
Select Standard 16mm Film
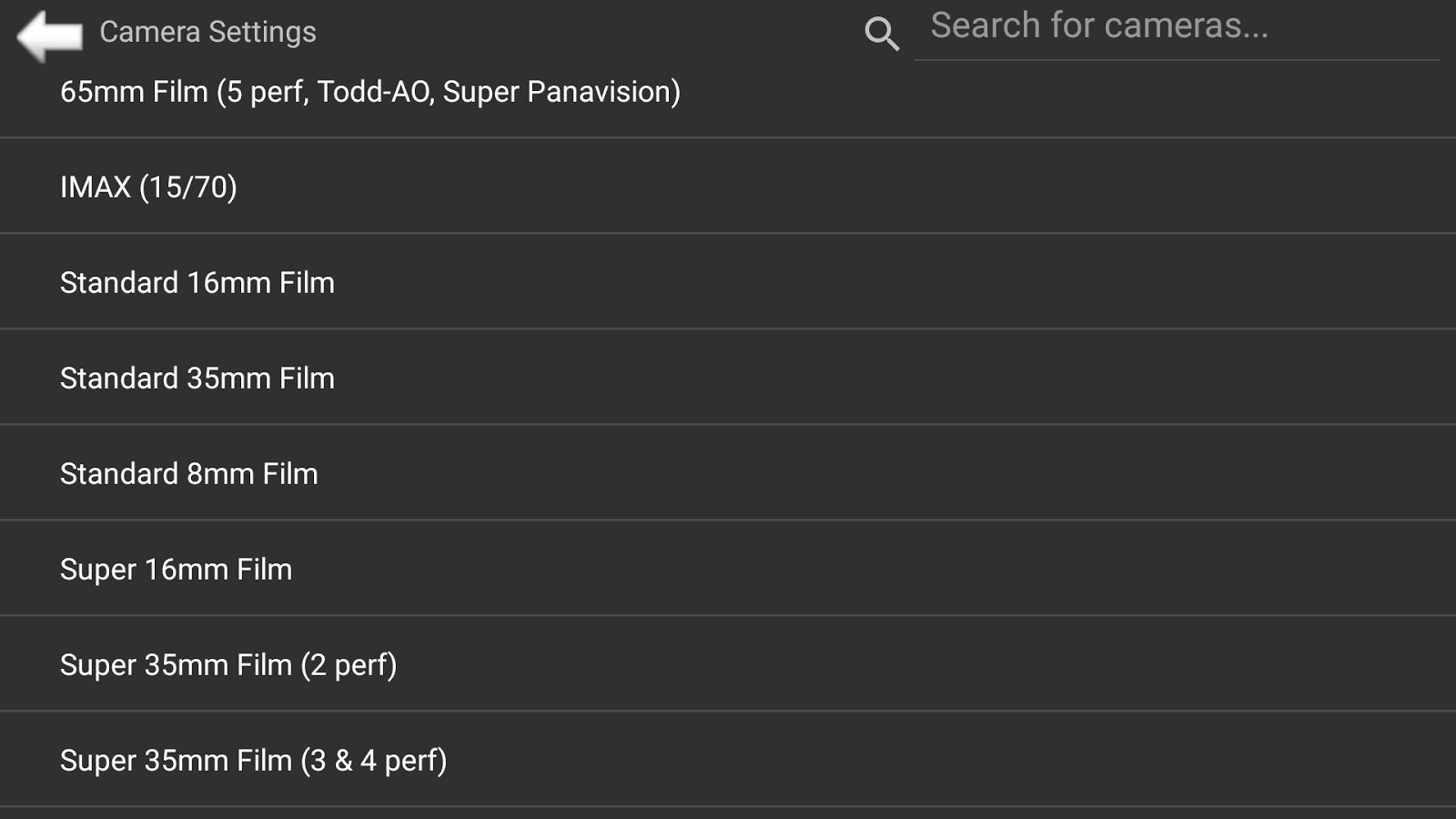pyautogui.click(x=197, y=283)
